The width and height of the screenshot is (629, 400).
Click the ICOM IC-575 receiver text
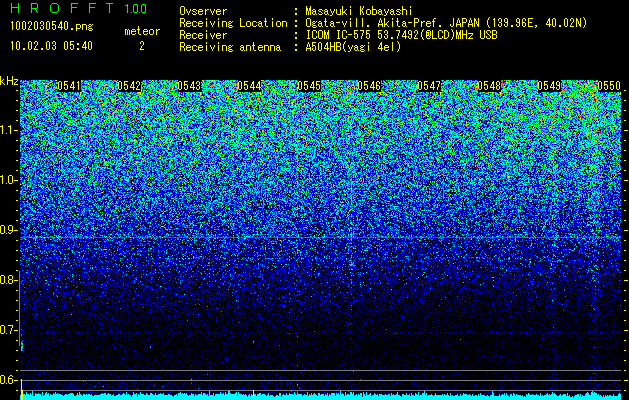401,35
